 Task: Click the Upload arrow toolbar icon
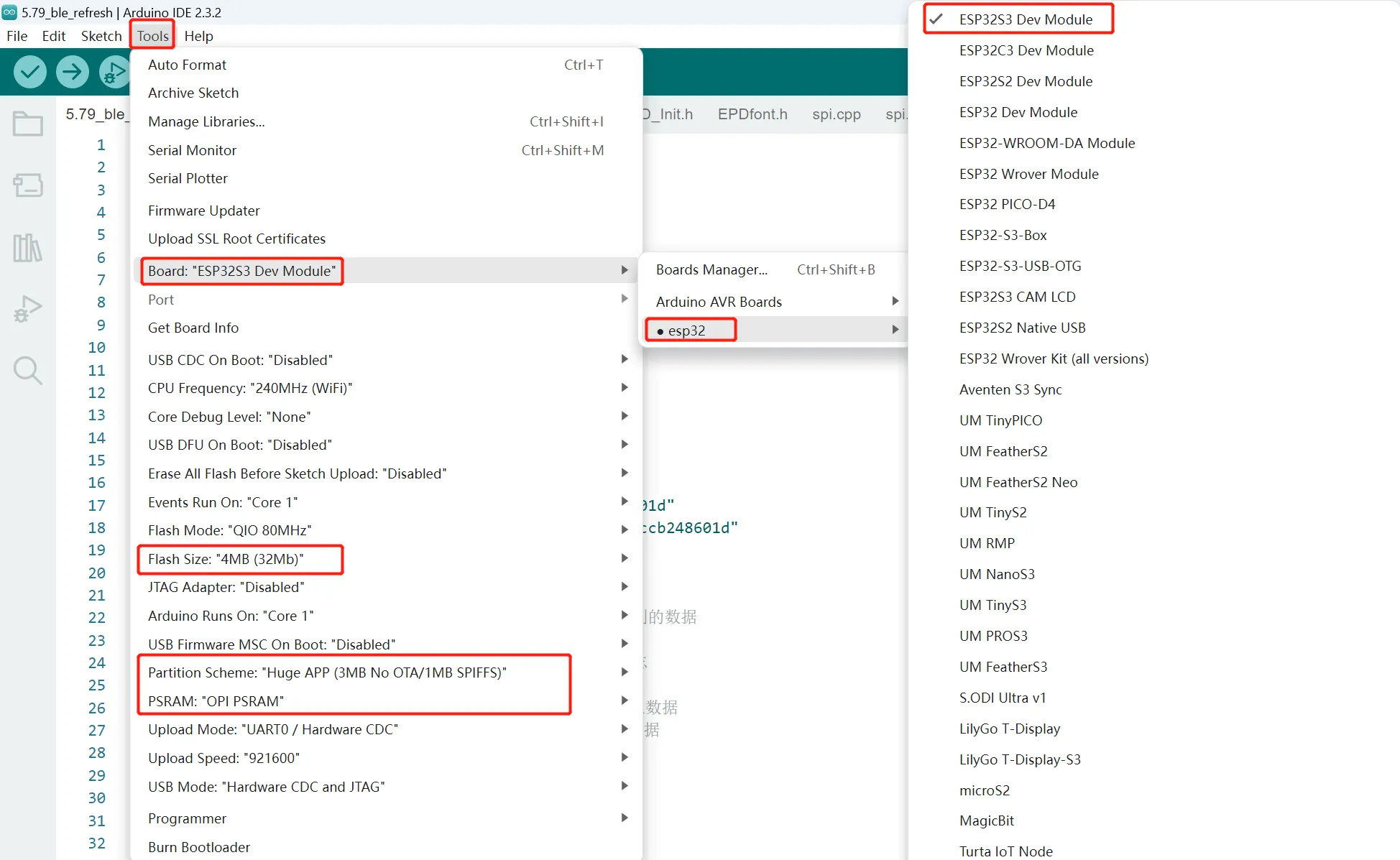click(72, 72)
